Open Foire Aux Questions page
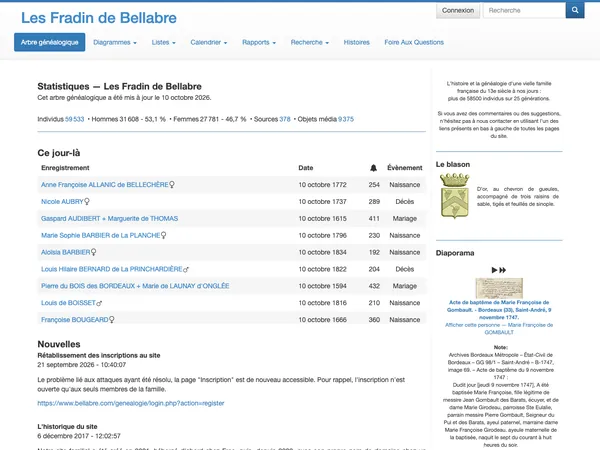 pyautogui.click(x=414, y=42)
